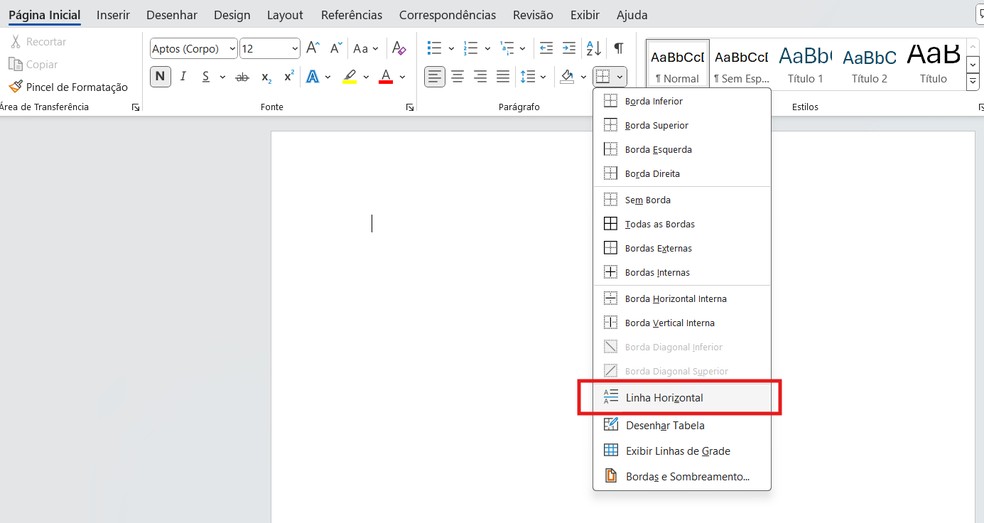Screen dimensions: 984x523
Task: Open Área de Transferência dialog launcher
Action: pyautogui.click(x=136, y=107)
